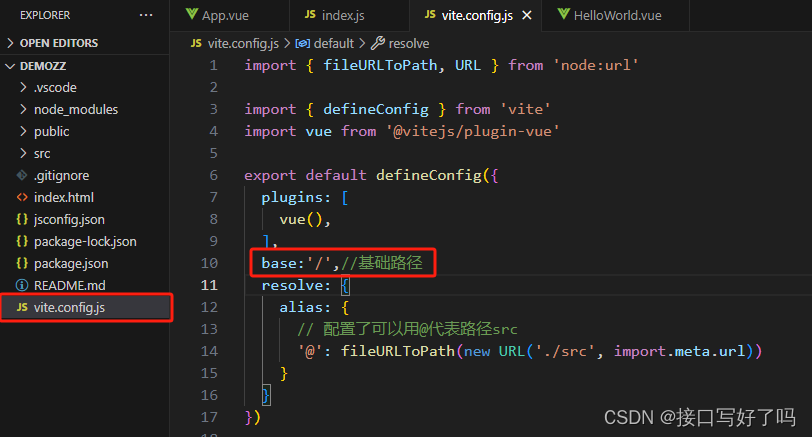Image resolution: width=812 pixels, height=437 pixels.
Task: Click the braces icon beside package.json
Action: tap(22, 263)
